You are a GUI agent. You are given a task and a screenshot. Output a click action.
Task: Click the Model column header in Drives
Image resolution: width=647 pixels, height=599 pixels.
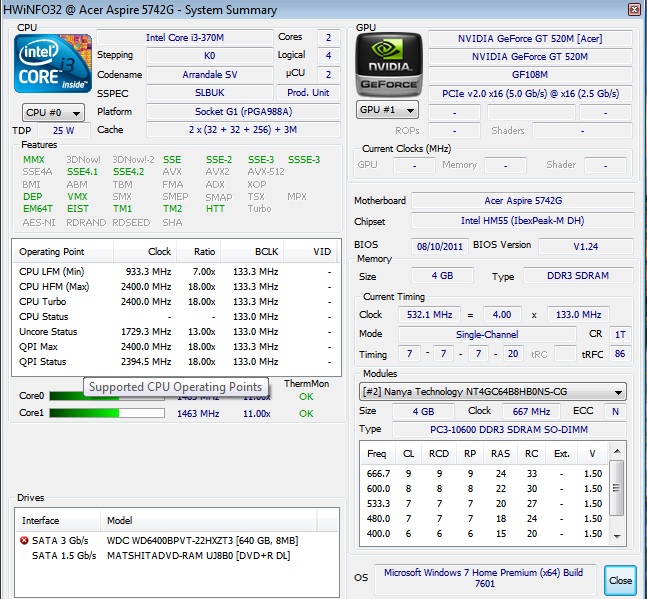coord(209,521)
